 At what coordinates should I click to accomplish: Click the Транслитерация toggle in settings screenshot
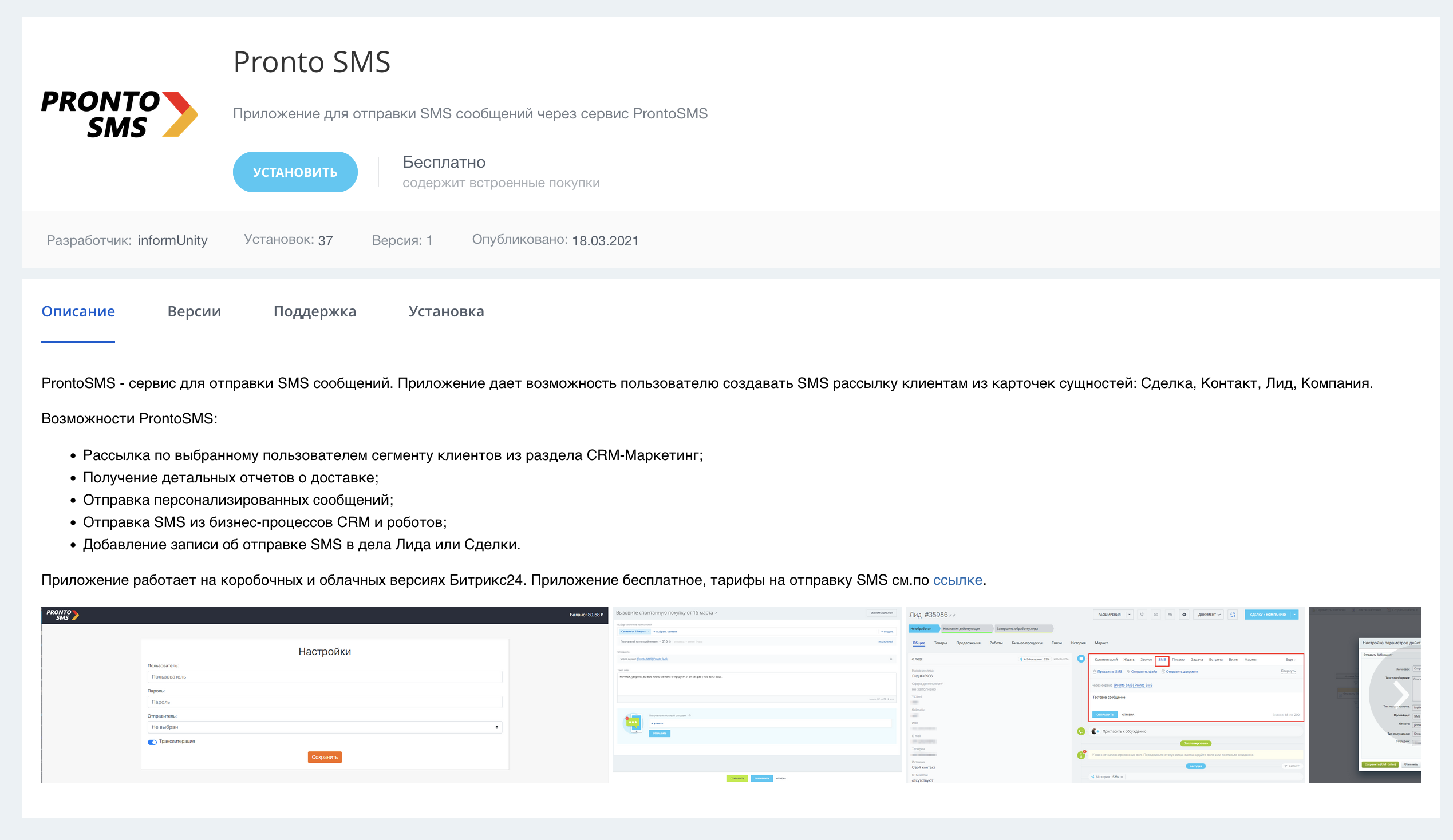click(x=152, y=742)
